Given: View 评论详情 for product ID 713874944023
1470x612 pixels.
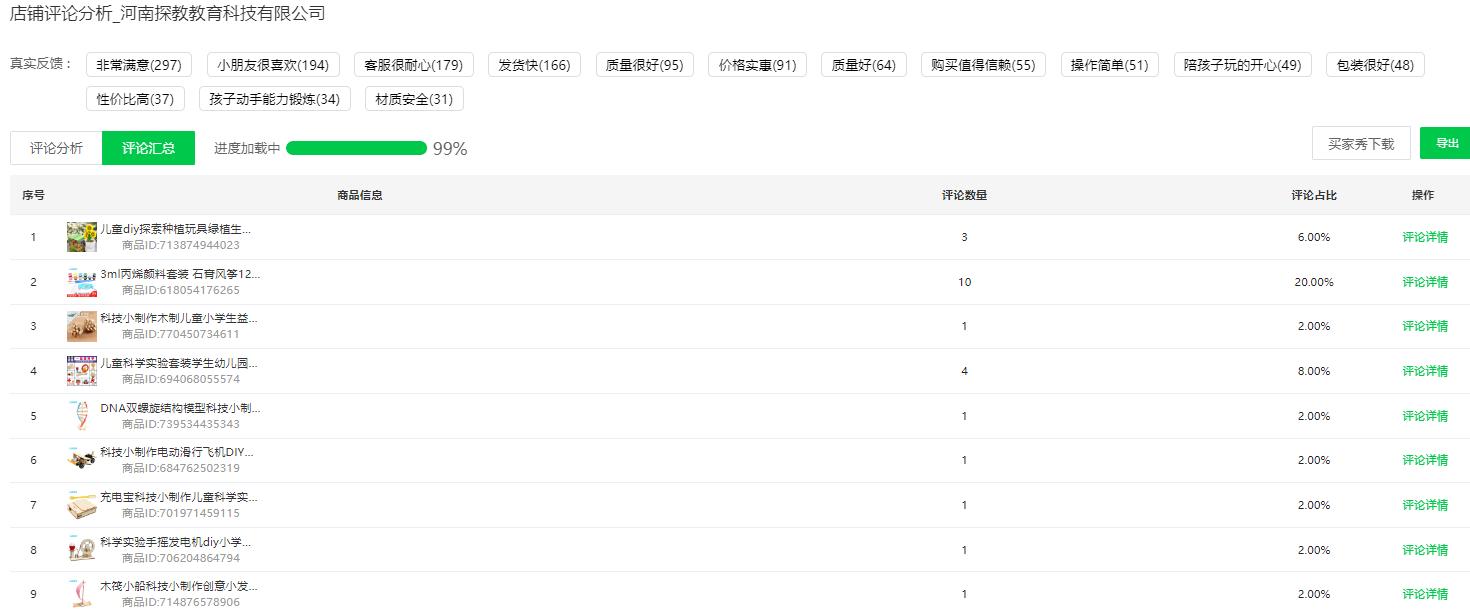Looking at the screenshot, I should click(x=1424, y=238).
